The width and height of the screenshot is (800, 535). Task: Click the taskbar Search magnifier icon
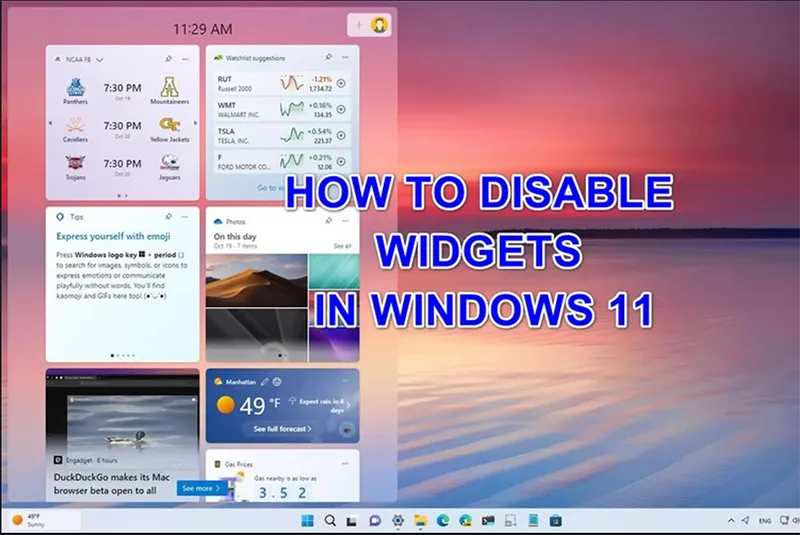(330, 520)
